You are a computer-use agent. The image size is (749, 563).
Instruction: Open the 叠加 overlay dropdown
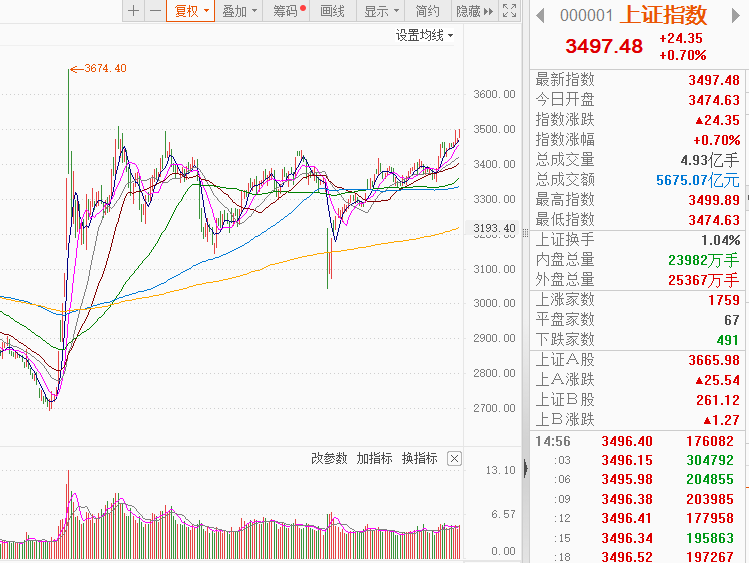pyautogui.click(x=239, y=11)
